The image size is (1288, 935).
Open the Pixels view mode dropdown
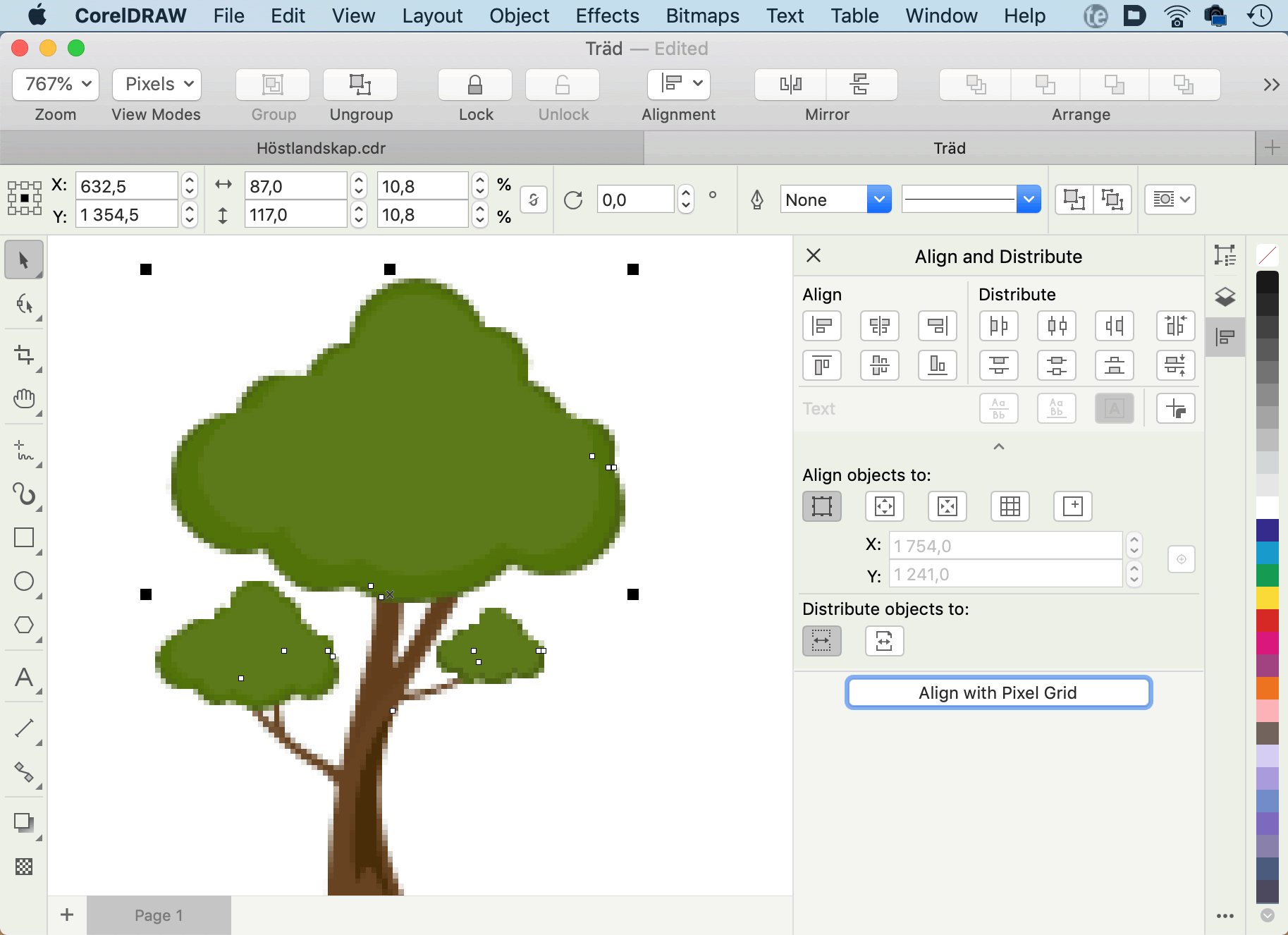(x=157, y=85)
